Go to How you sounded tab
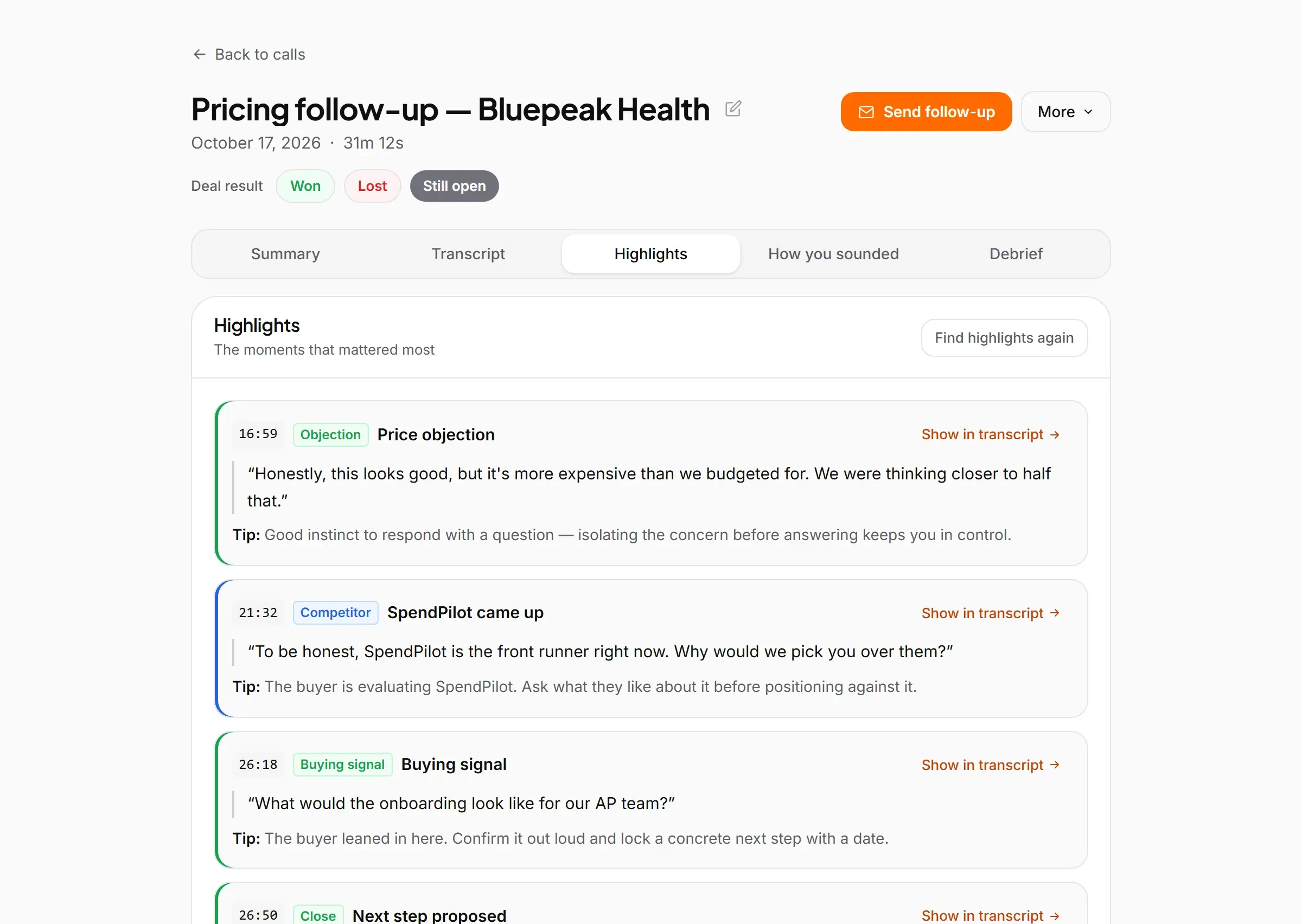The height and width of the screenshot is (924, 1302). (833, 254)
